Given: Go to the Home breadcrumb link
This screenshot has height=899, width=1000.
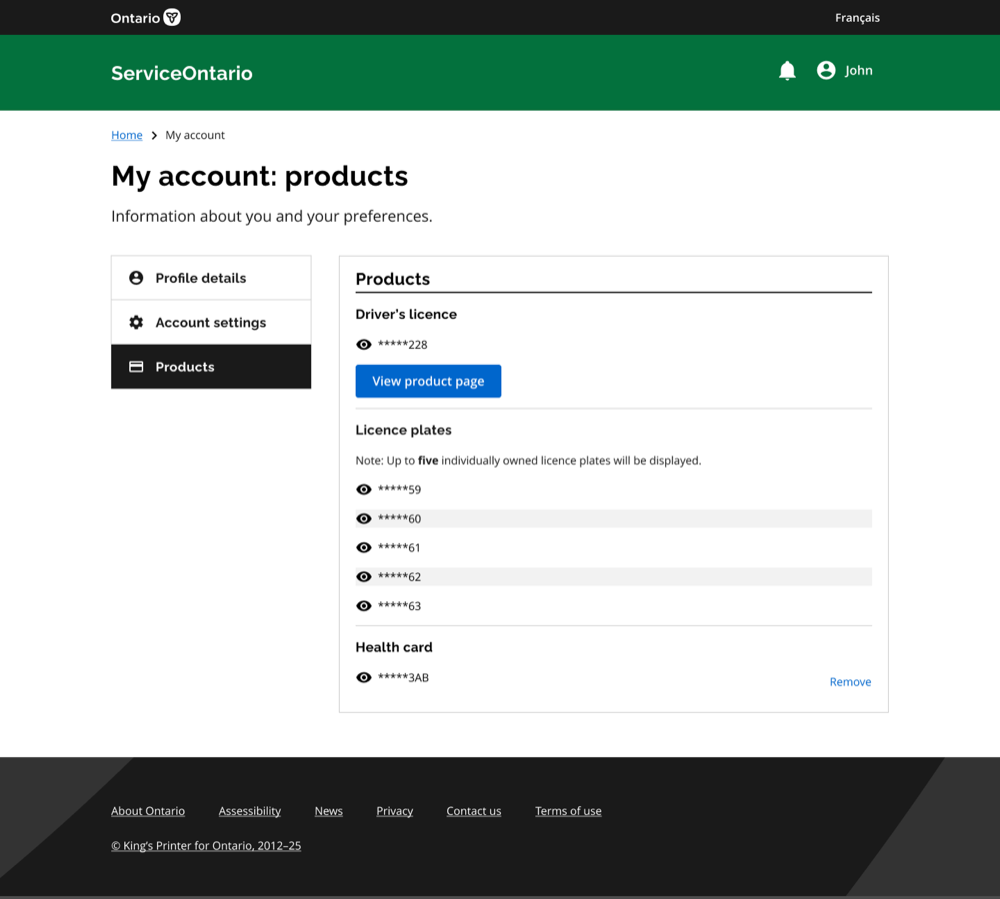Looking at the screenshot, I should 127,135.
